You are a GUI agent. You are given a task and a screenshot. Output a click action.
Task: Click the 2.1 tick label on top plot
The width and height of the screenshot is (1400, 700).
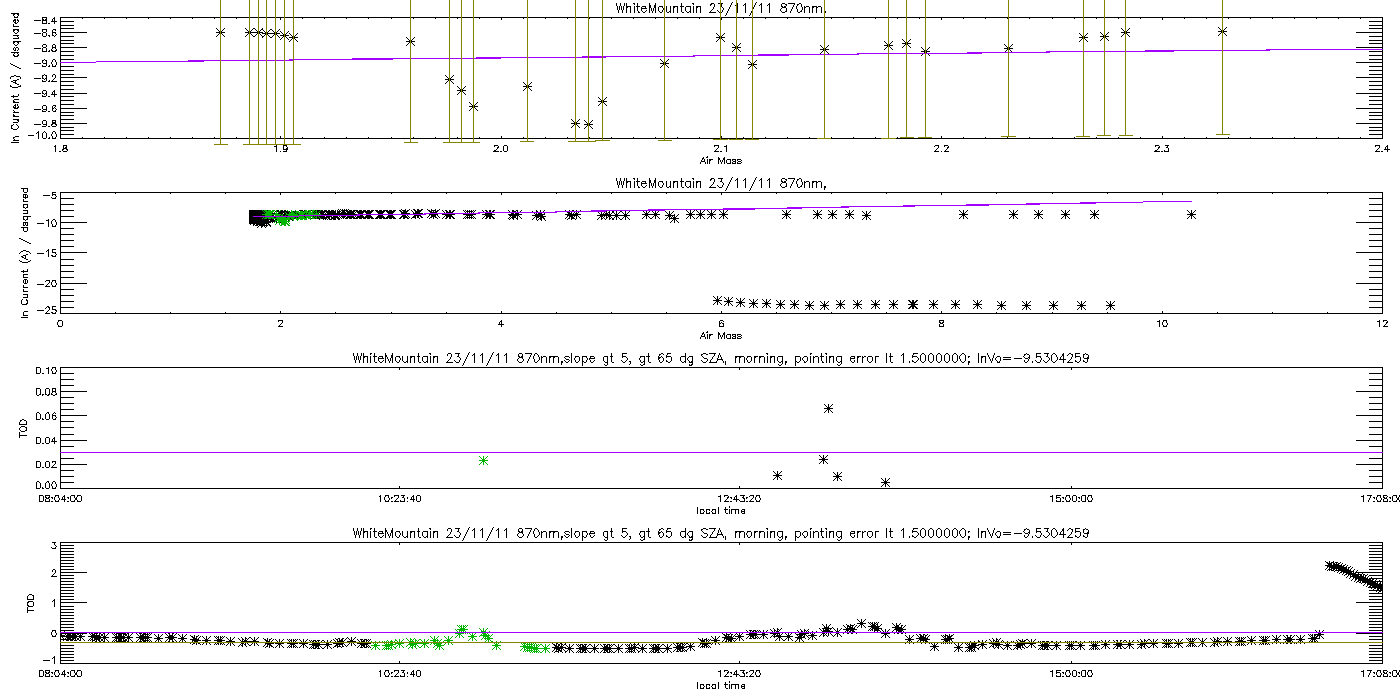click(720, 149)
